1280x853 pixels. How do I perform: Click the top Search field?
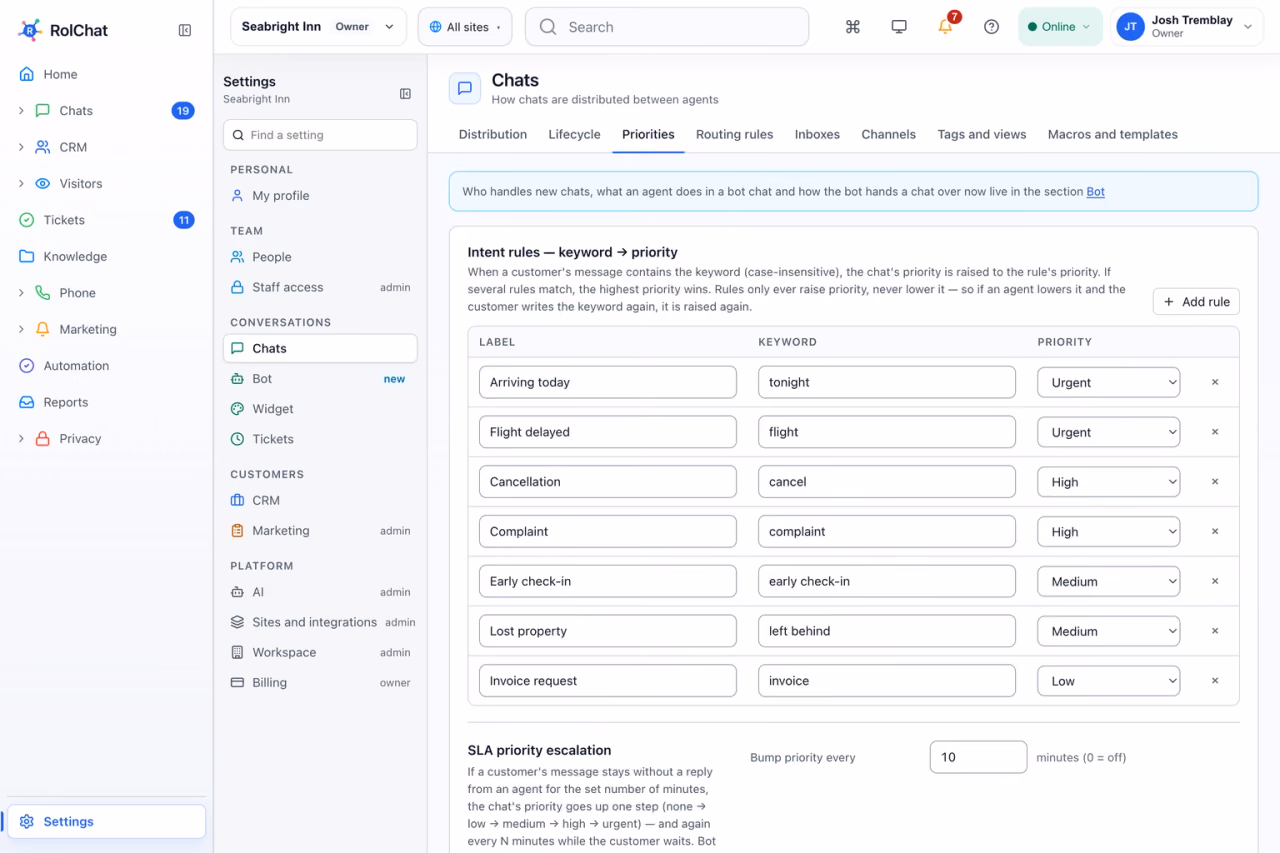click(x=667, y=27)
